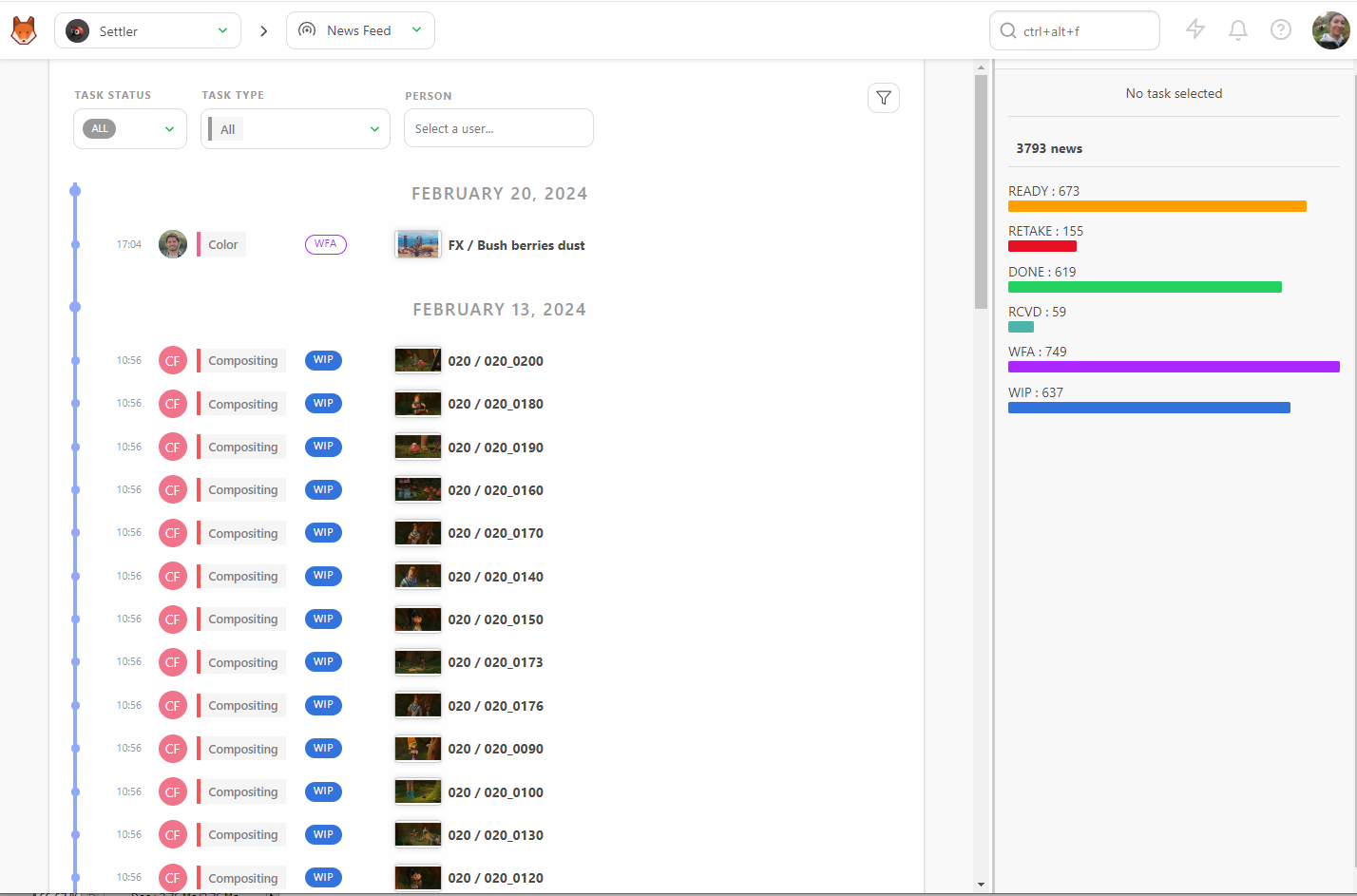This screenshot has width=1357, height=896.
Task: Click the user avatar on FX Bush berries dust row
Action: 173,244
